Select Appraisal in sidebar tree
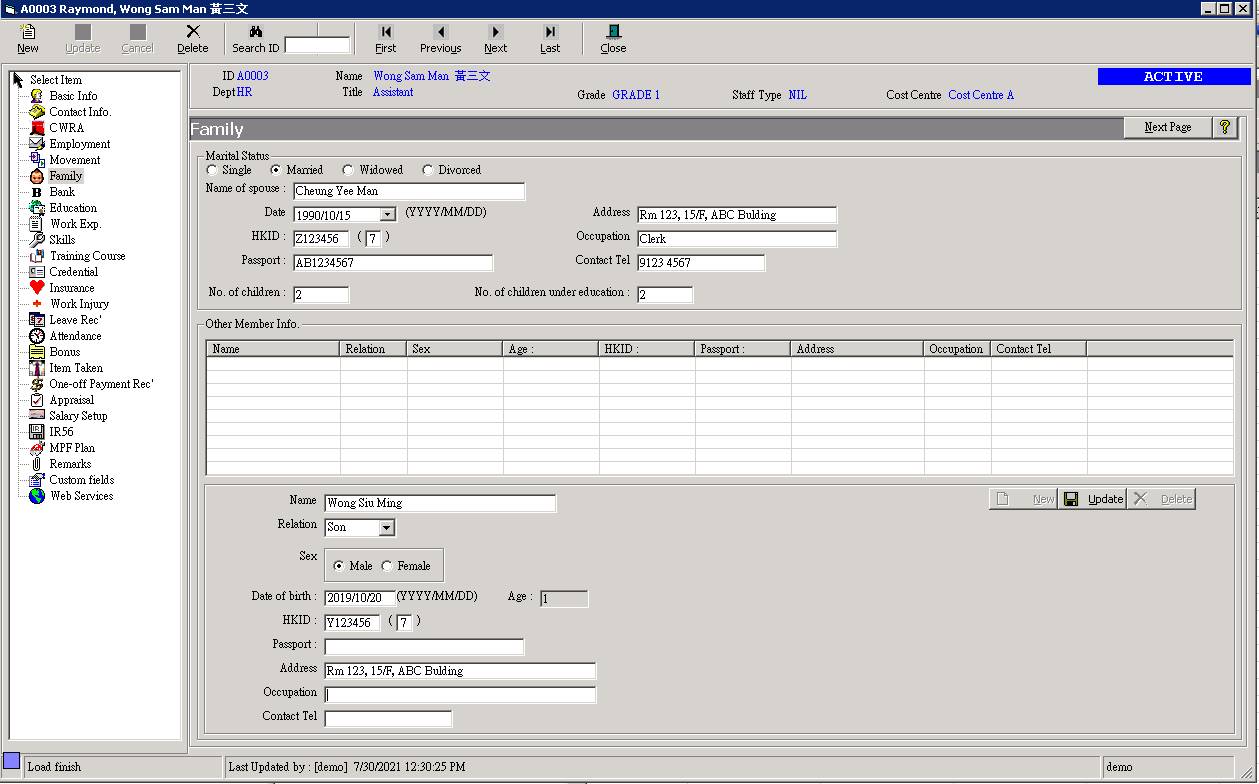 tap(72, 400)
